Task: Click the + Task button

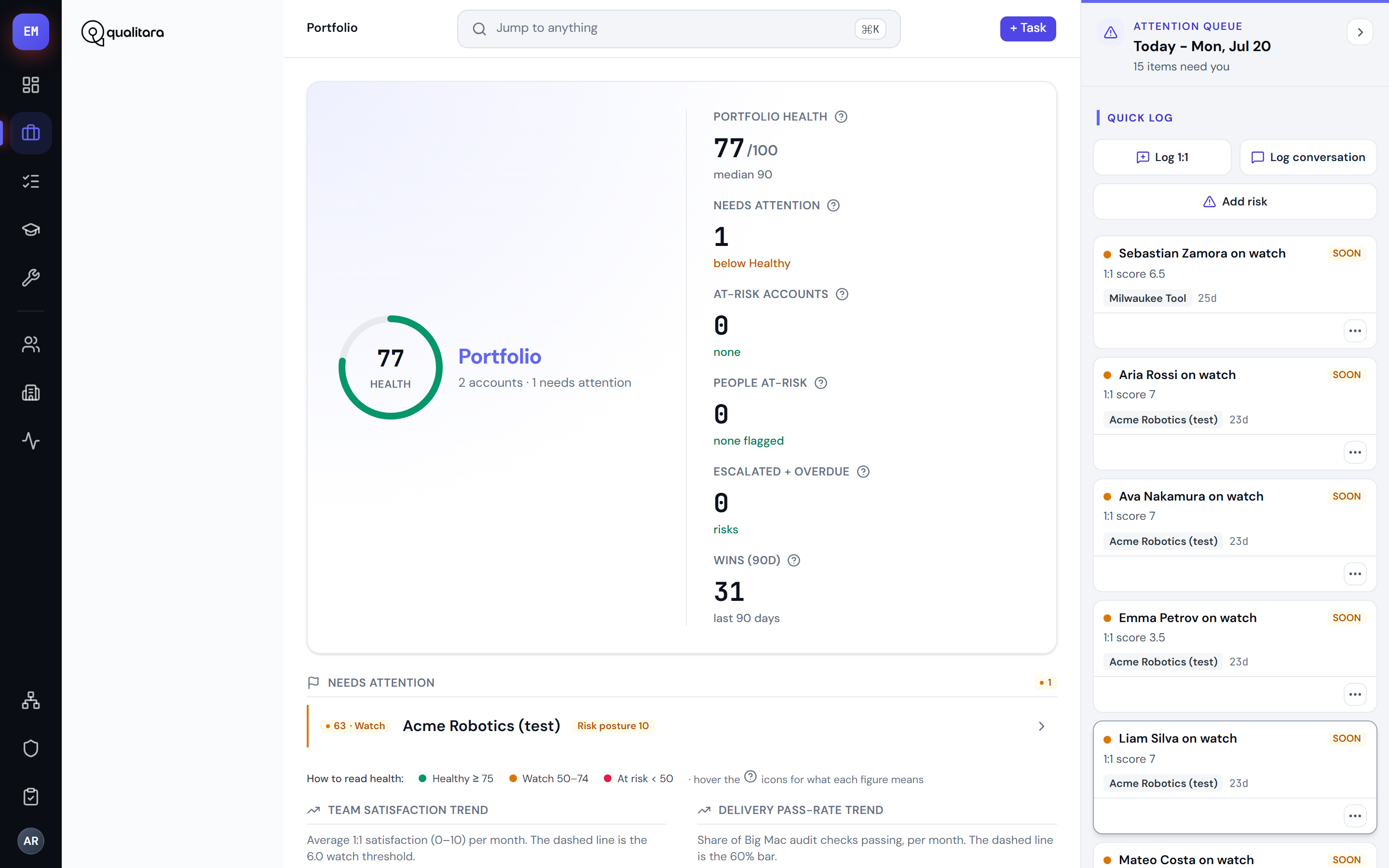Action: pos(1027,29)
